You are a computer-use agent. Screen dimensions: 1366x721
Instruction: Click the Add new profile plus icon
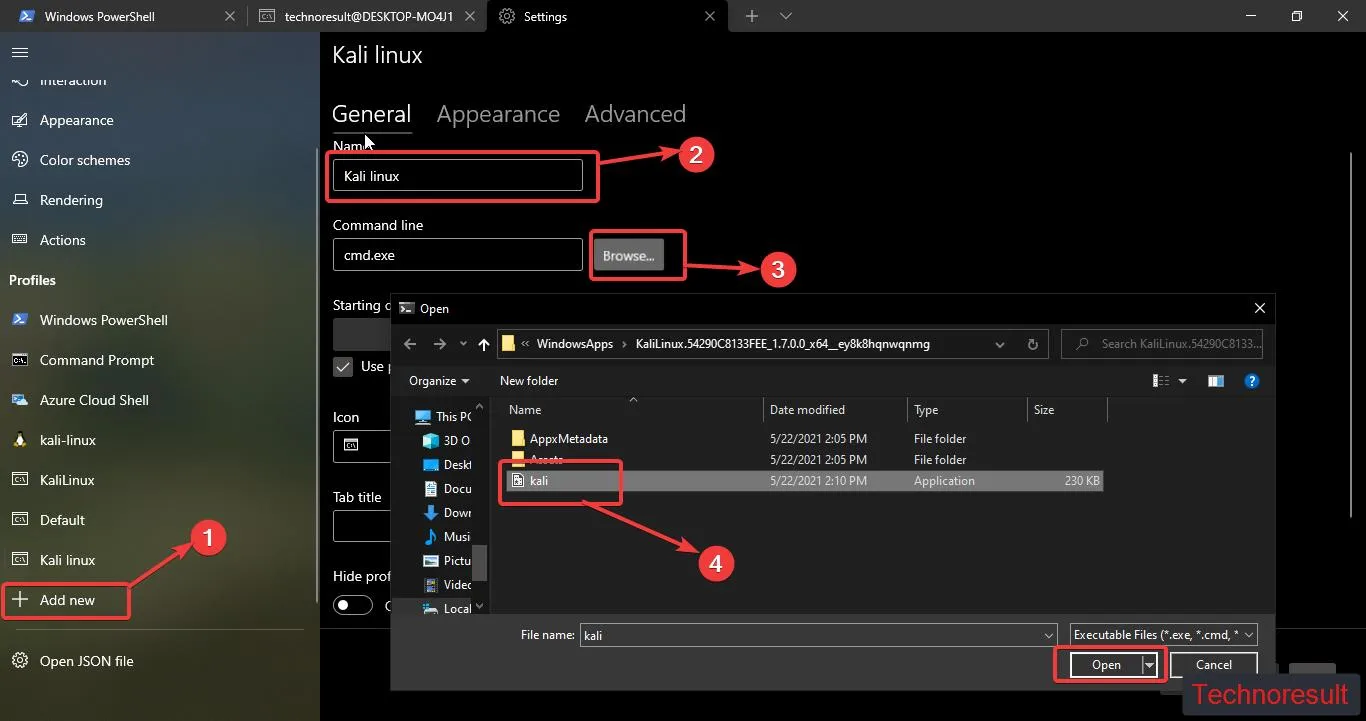[19, 600]
